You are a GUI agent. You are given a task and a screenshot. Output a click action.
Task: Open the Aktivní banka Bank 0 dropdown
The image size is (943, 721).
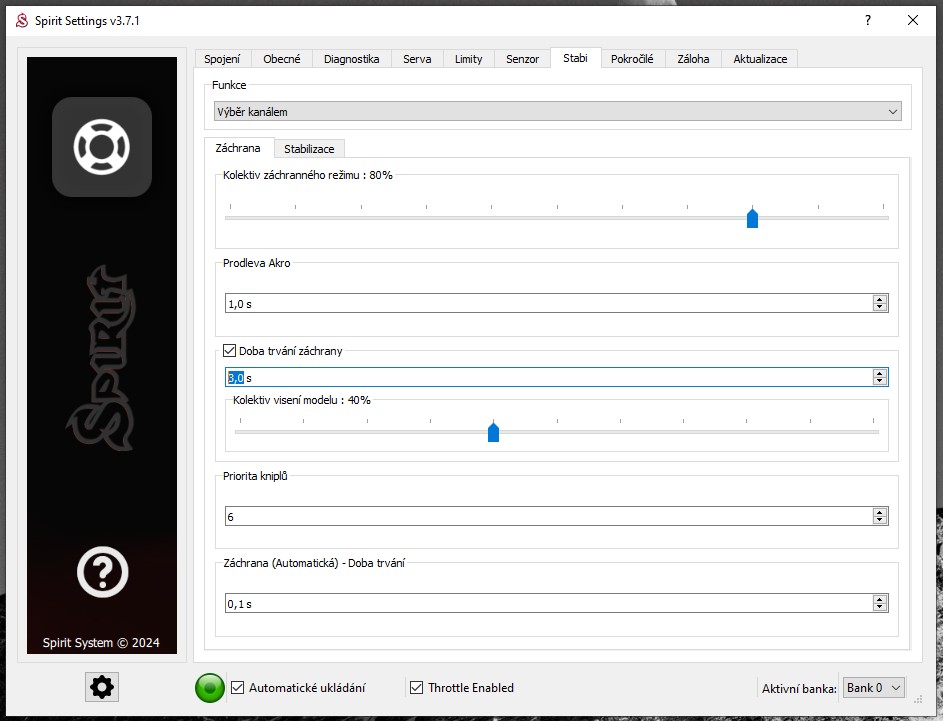874,688
